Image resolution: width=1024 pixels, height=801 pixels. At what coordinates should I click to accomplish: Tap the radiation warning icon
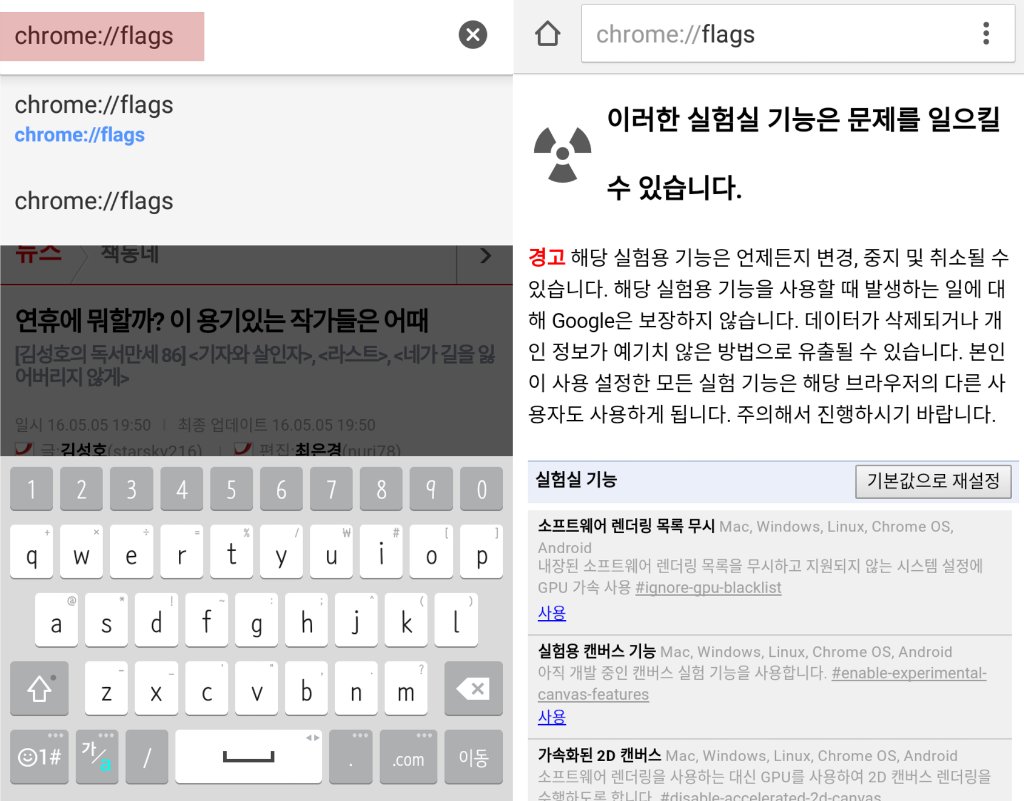click(562, 154)
